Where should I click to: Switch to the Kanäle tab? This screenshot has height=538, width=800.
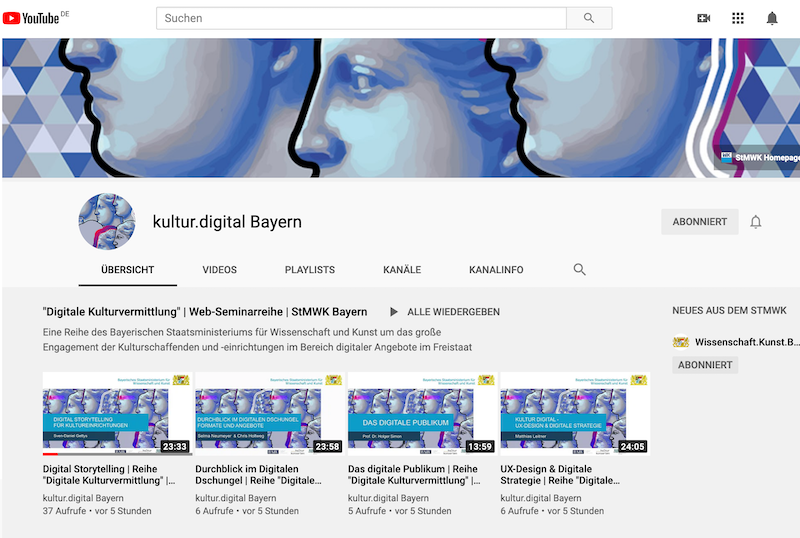402,270
